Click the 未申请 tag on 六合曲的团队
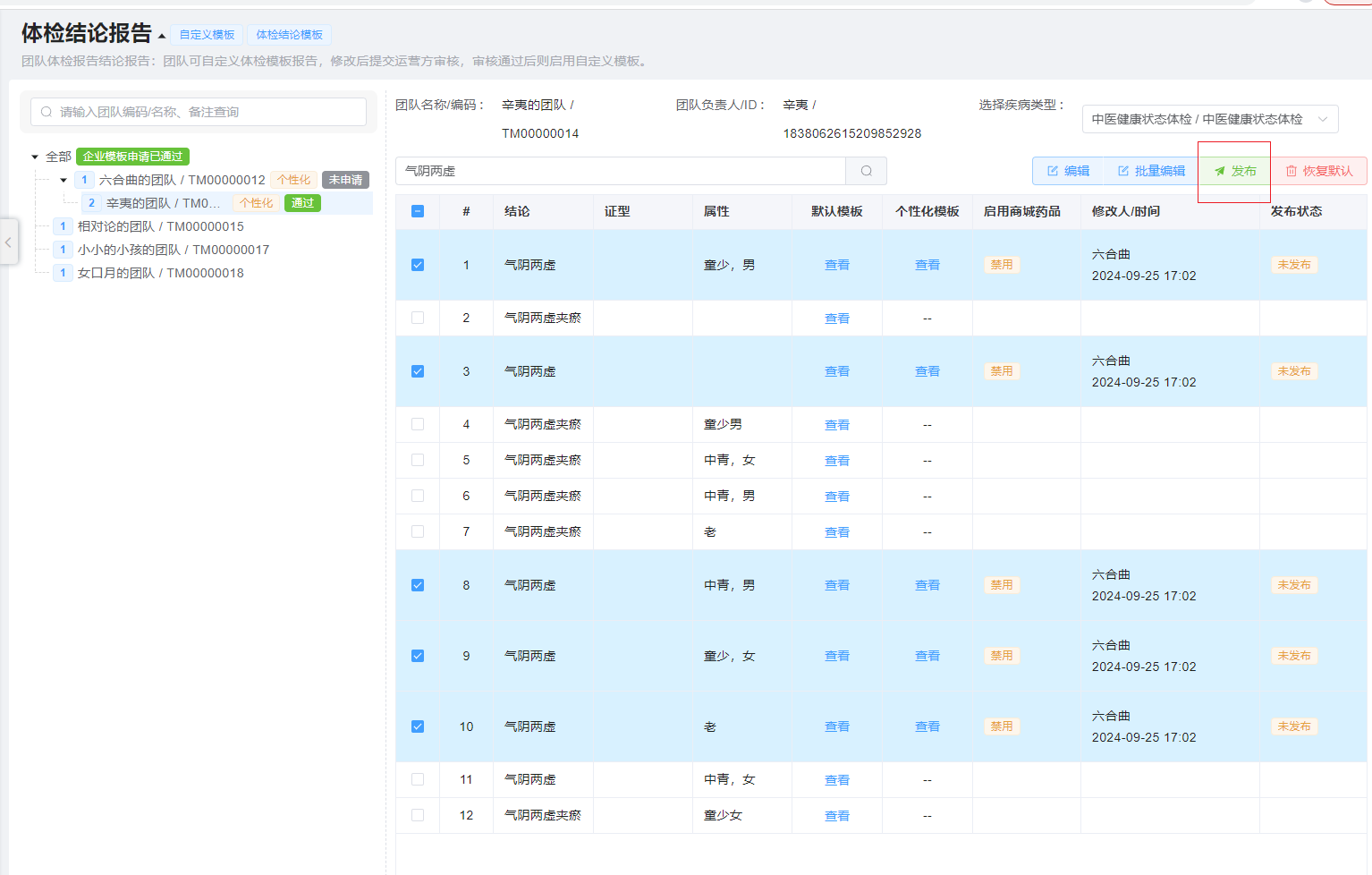 (345, 180)
